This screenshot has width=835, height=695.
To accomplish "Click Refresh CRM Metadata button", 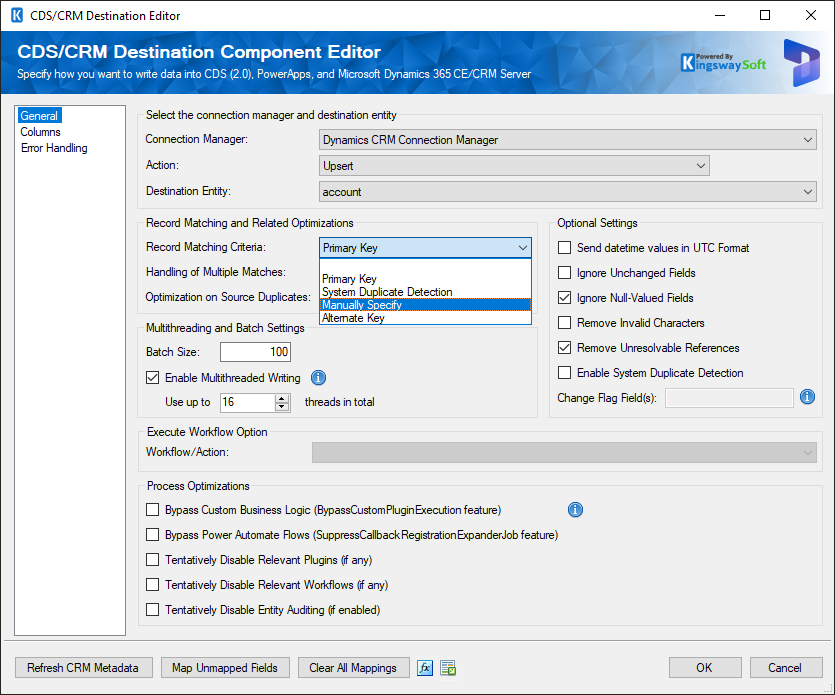I will click(x=83, y=667).
